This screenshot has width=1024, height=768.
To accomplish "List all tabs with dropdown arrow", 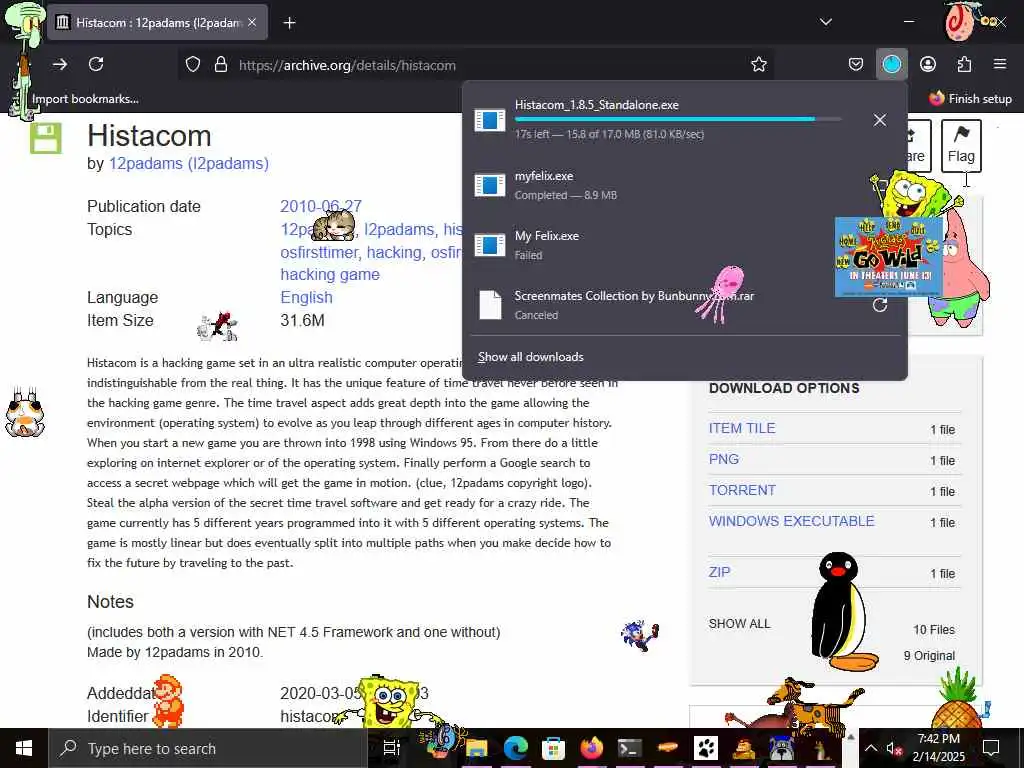I will [x=825, y=22].
